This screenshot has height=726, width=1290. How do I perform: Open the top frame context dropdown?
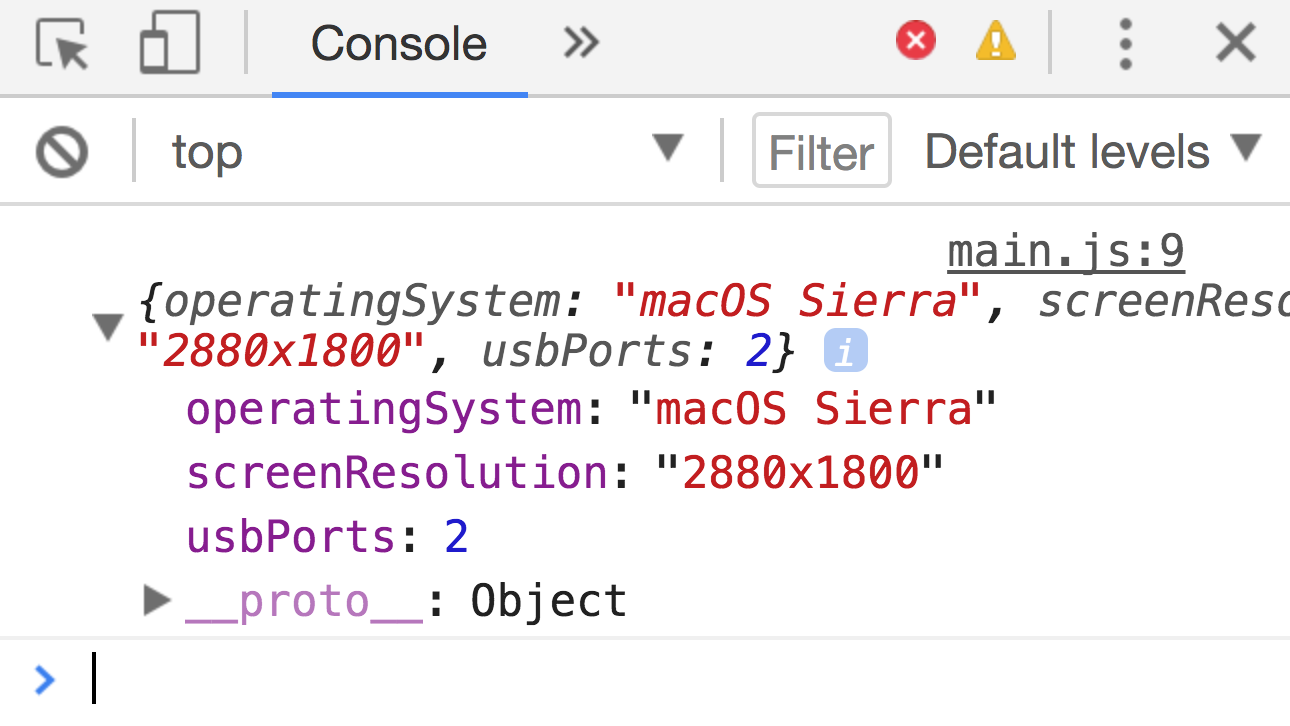[x=420, y=151]
